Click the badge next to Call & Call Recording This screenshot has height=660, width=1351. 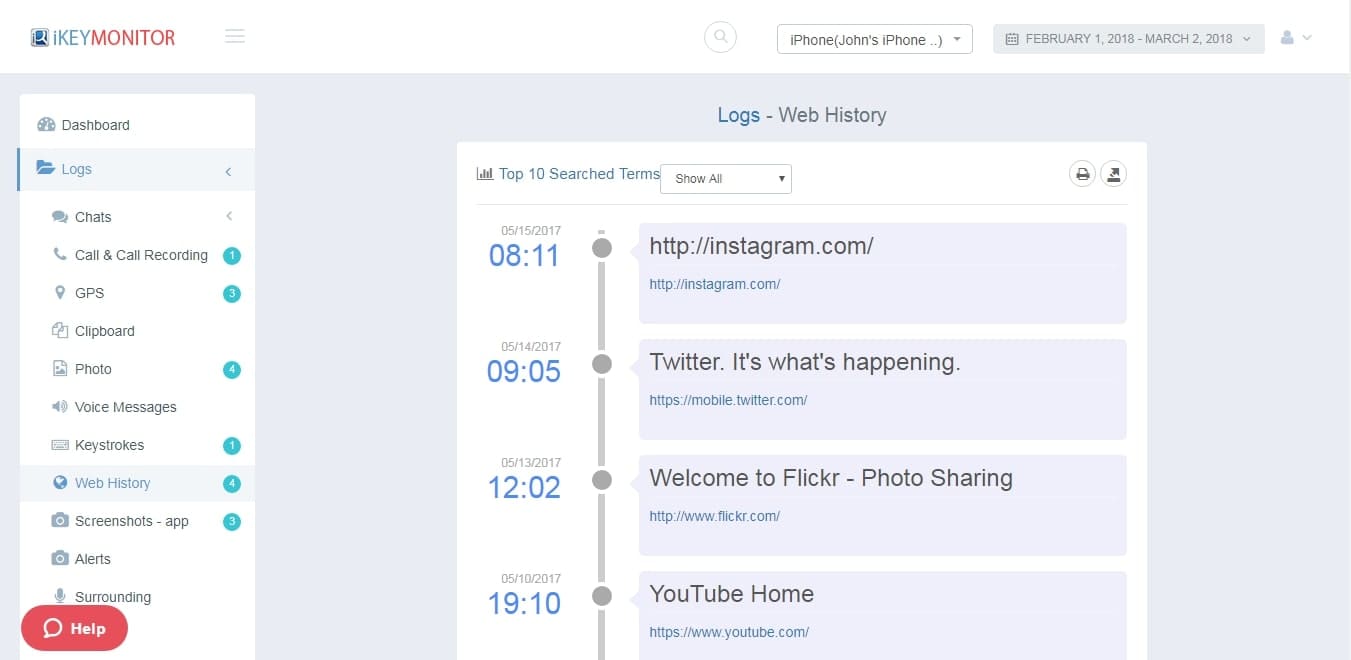coord(232,256)
